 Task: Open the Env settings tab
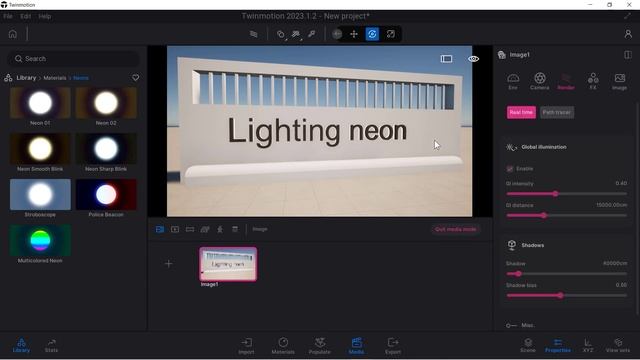[x=513, y=81]
